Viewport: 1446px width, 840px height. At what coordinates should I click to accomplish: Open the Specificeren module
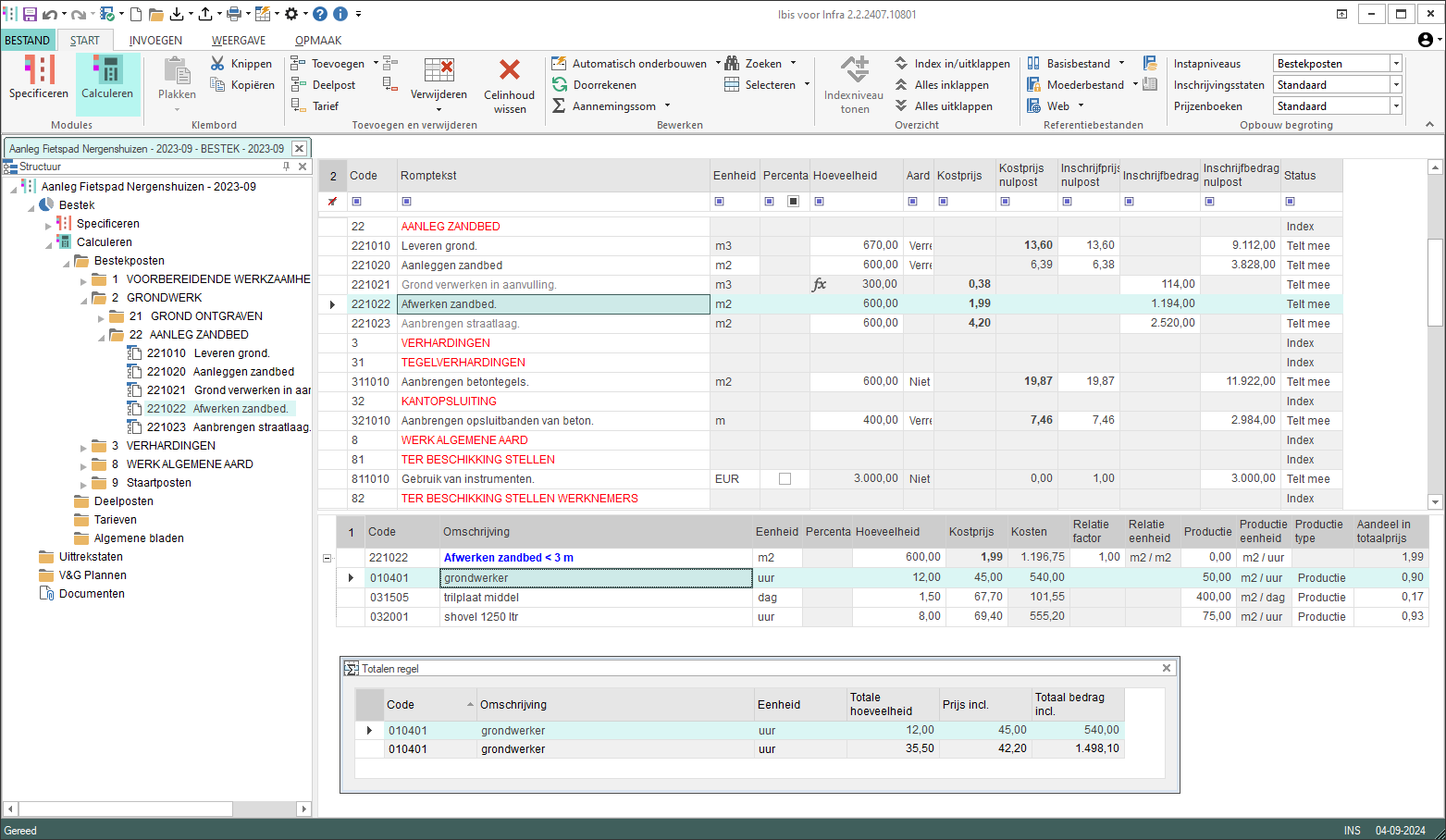pyautogui.click(x=39, y=78)
